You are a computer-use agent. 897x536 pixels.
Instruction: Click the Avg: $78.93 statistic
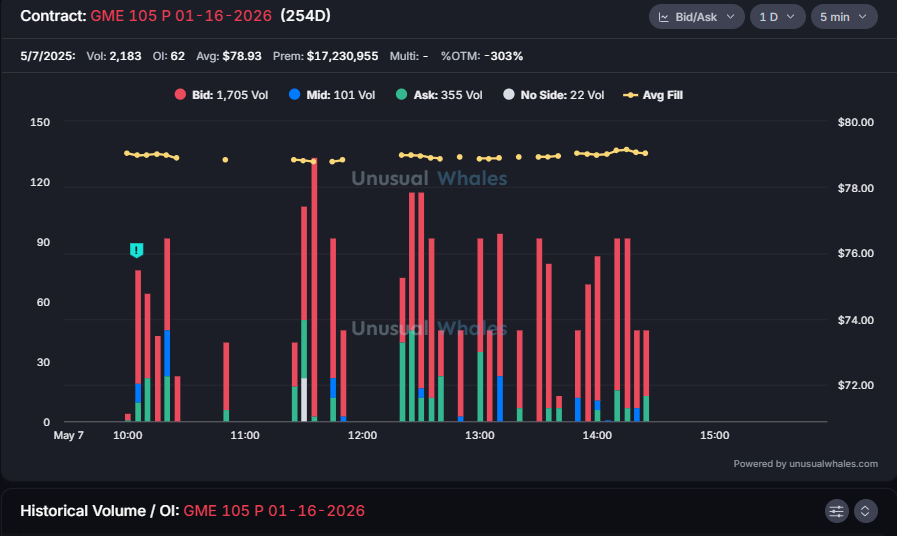(x=229, y=56)
